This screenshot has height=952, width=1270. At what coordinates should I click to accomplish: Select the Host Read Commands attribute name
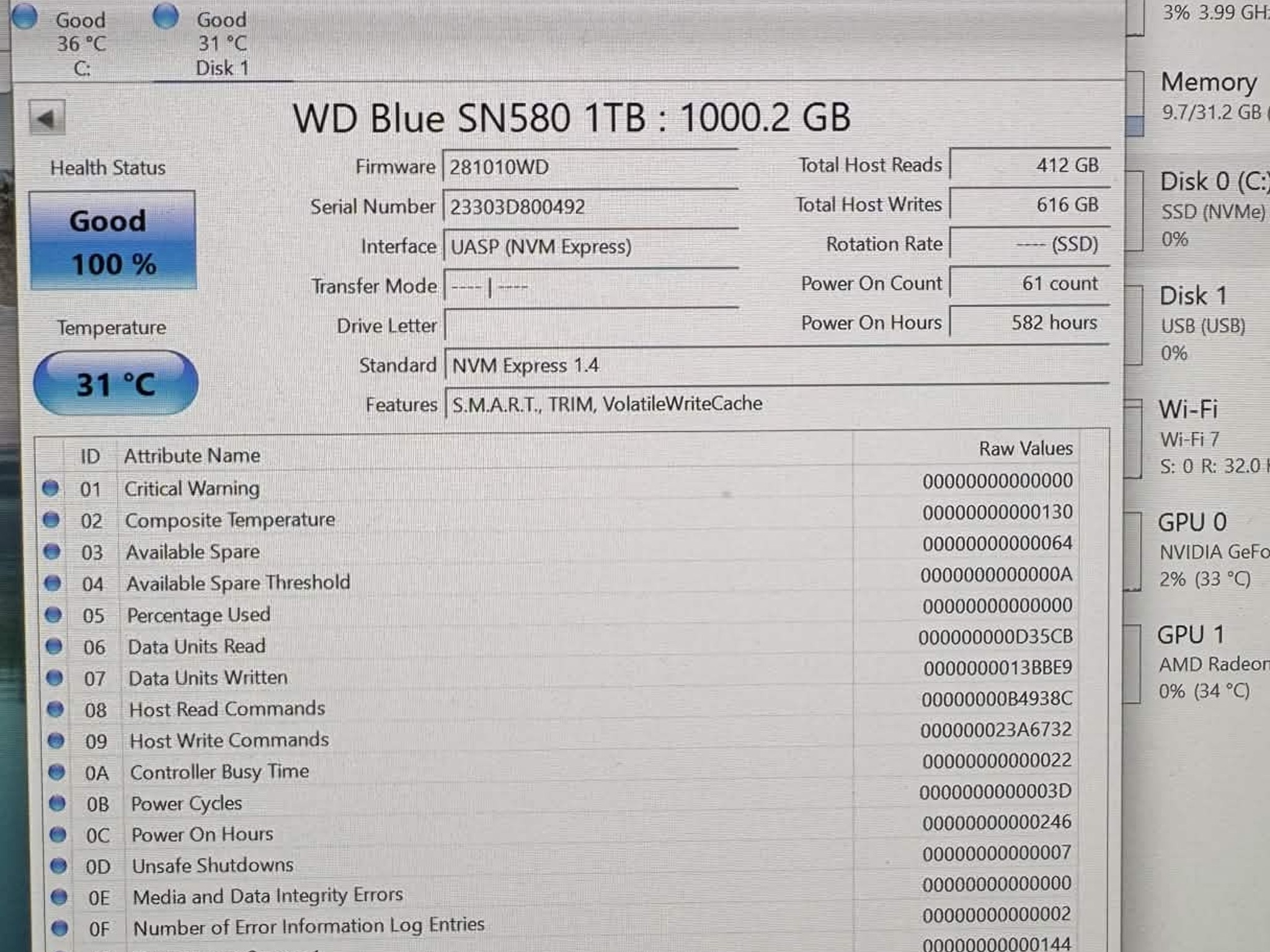pyautogui.click(x=227, y=708)
